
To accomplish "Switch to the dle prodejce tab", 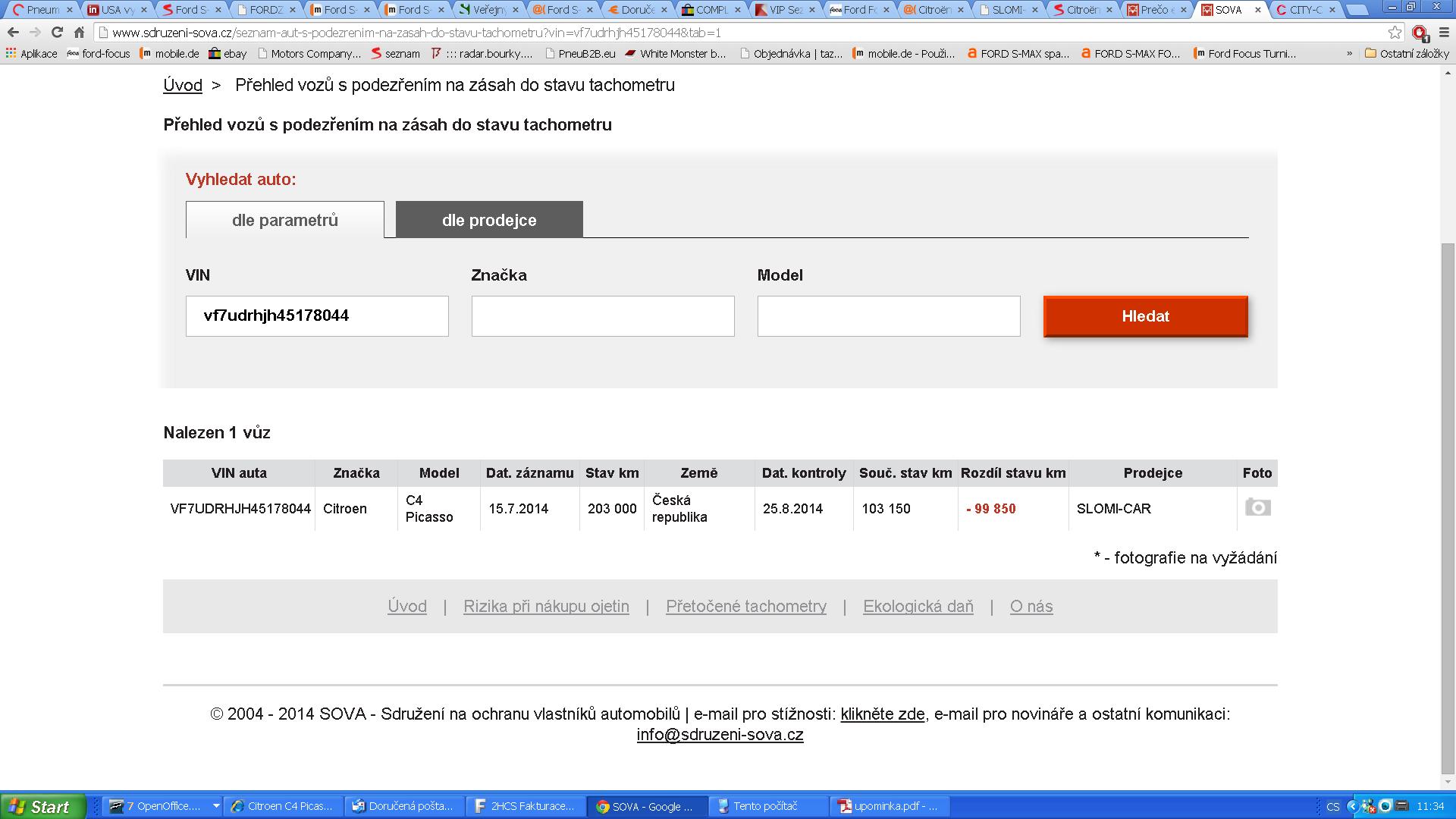I will tap(489, 220).
